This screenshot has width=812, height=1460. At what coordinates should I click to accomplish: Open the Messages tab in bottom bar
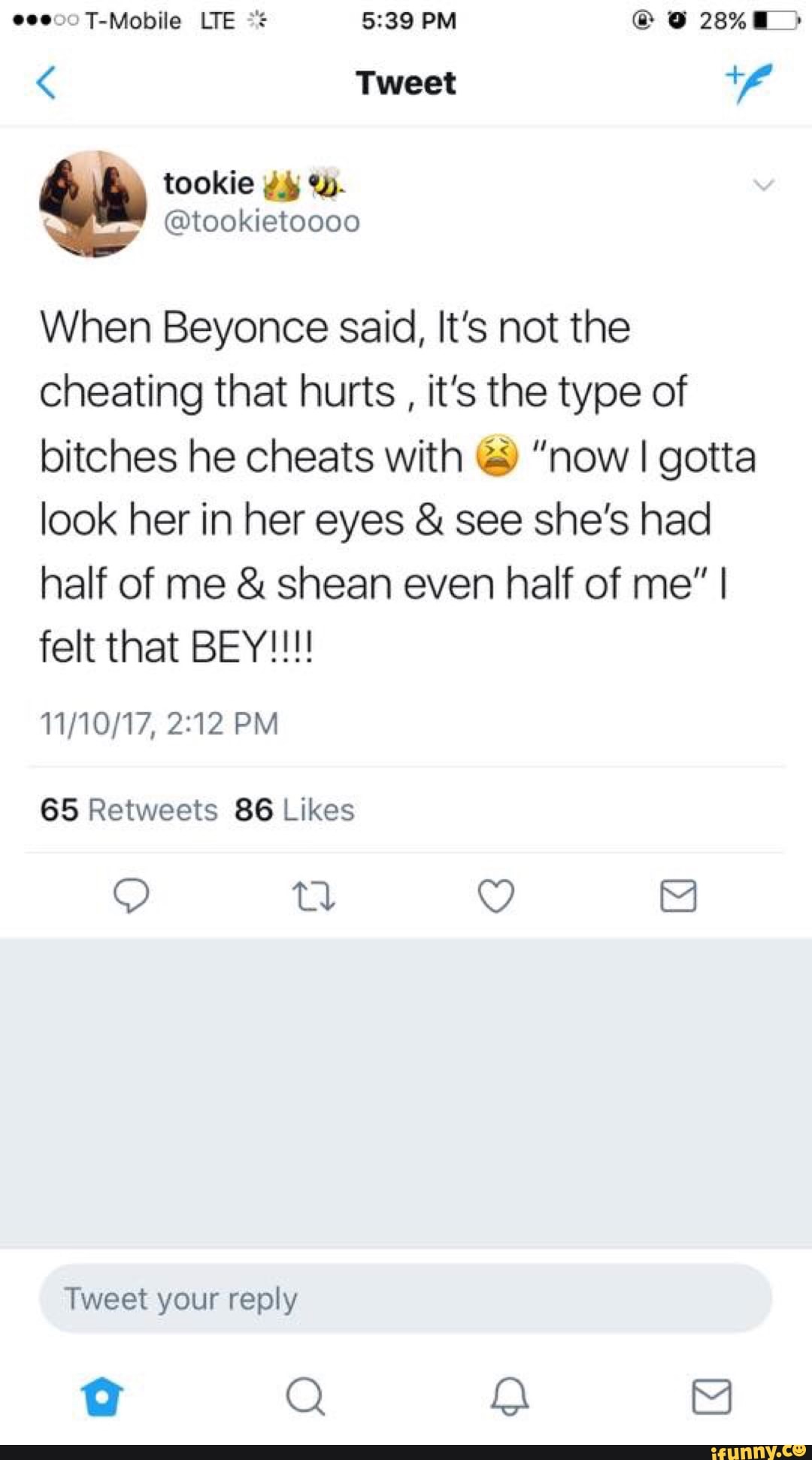pos(711,1397)
